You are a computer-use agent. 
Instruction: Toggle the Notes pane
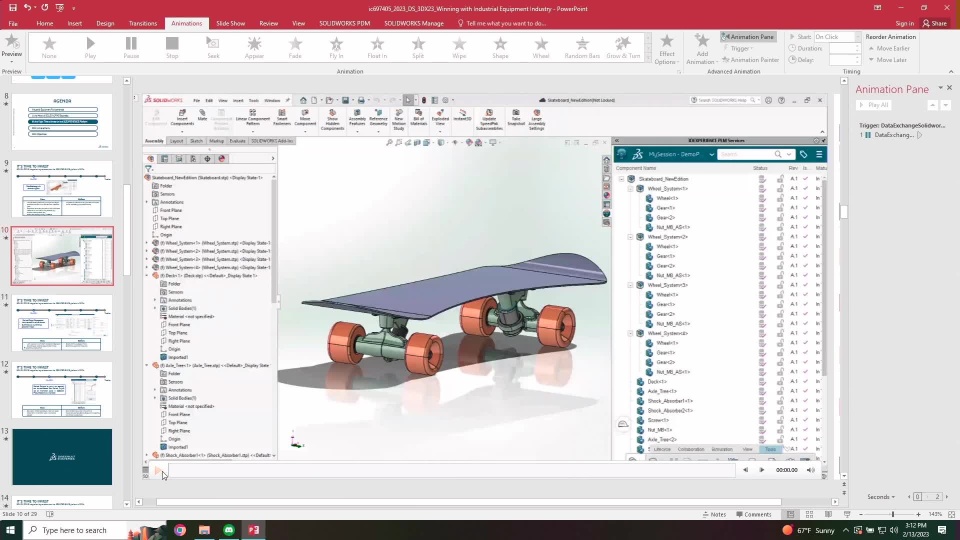(x=714, y=514)
